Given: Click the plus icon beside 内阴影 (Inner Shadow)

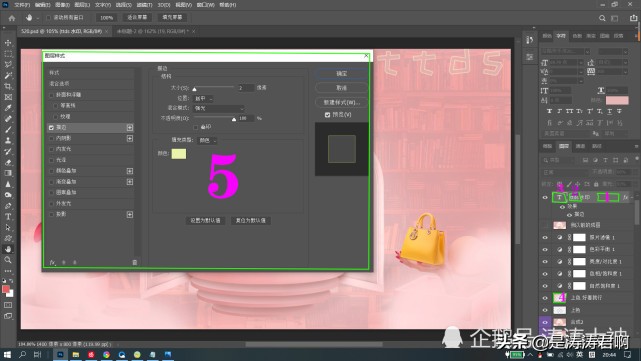Looking at the screenshot, I should tap(130, 139).
